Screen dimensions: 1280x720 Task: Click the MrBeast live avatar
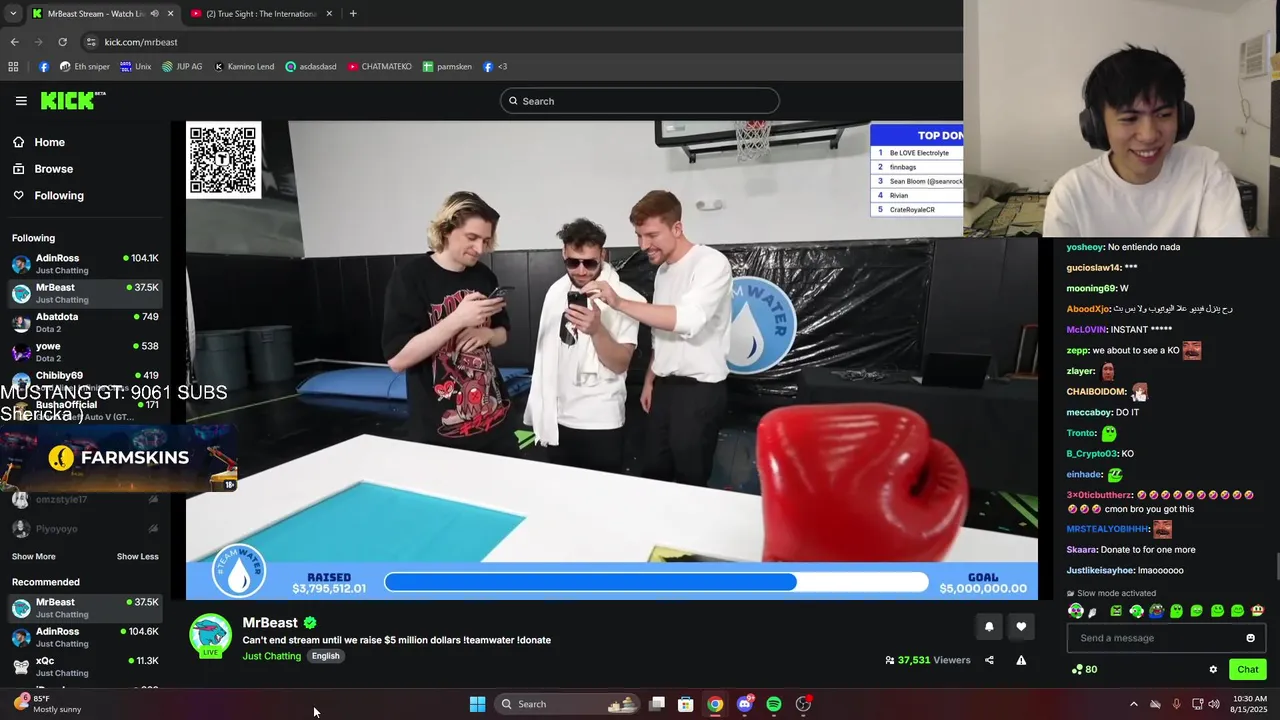[x=211, y=636]
